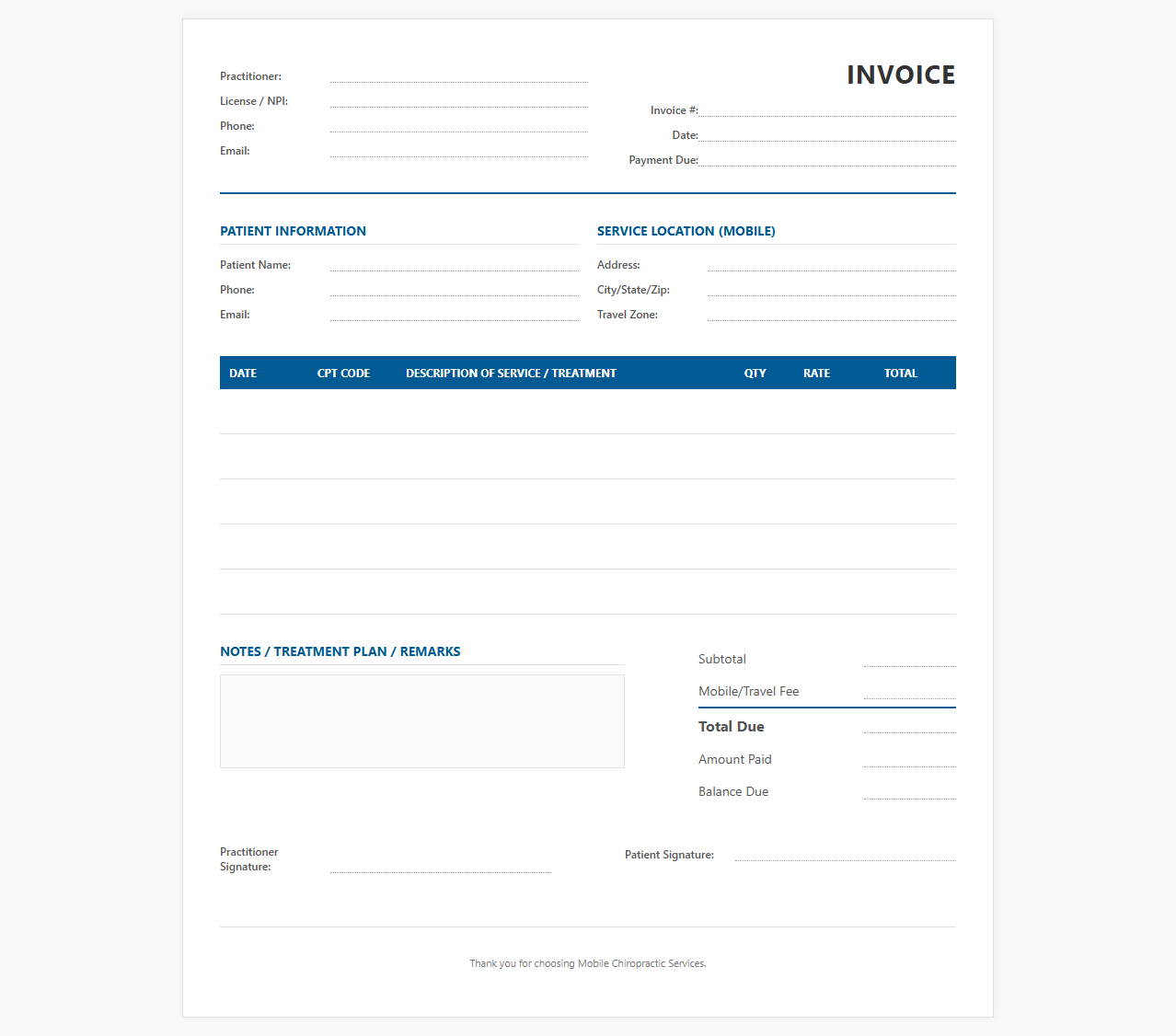Click the Payment Due field
1176x1036 pixels.
827,159
